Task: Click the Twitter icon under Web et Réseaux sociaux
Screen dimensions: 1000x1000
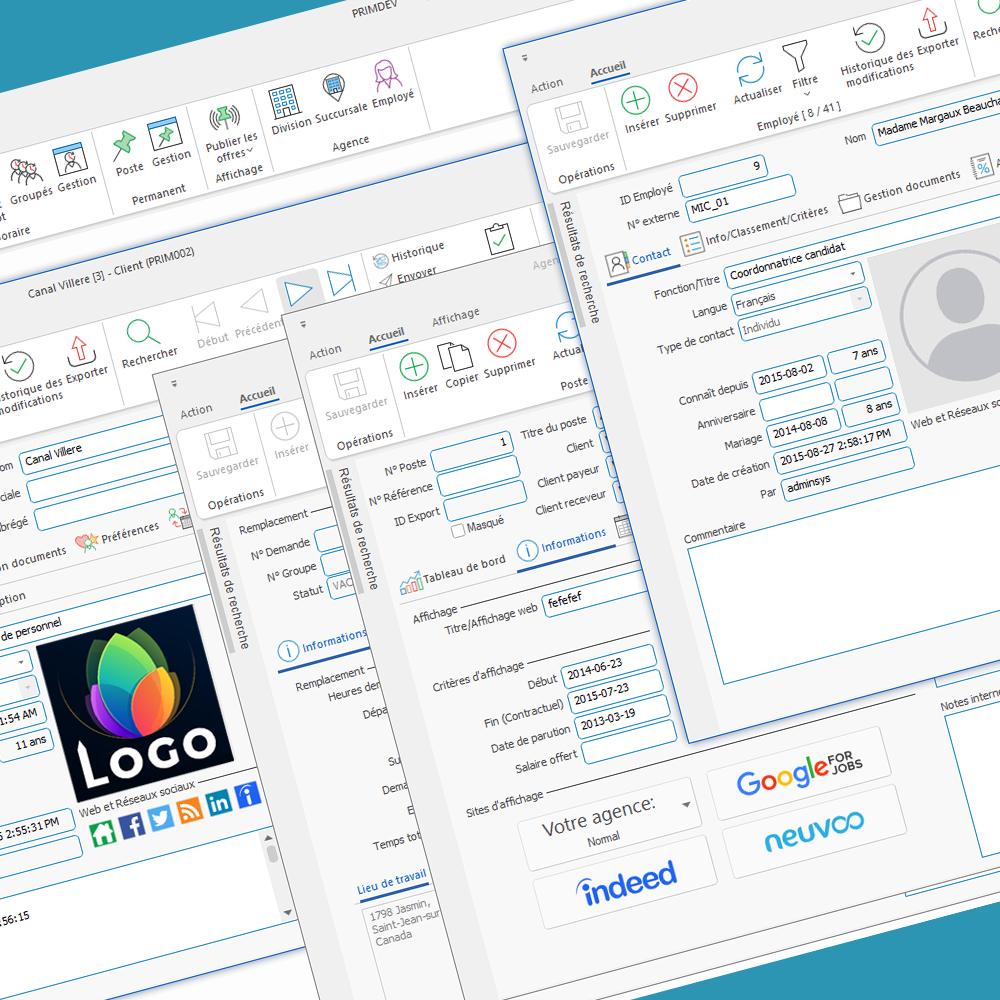Action: (161, 818)
